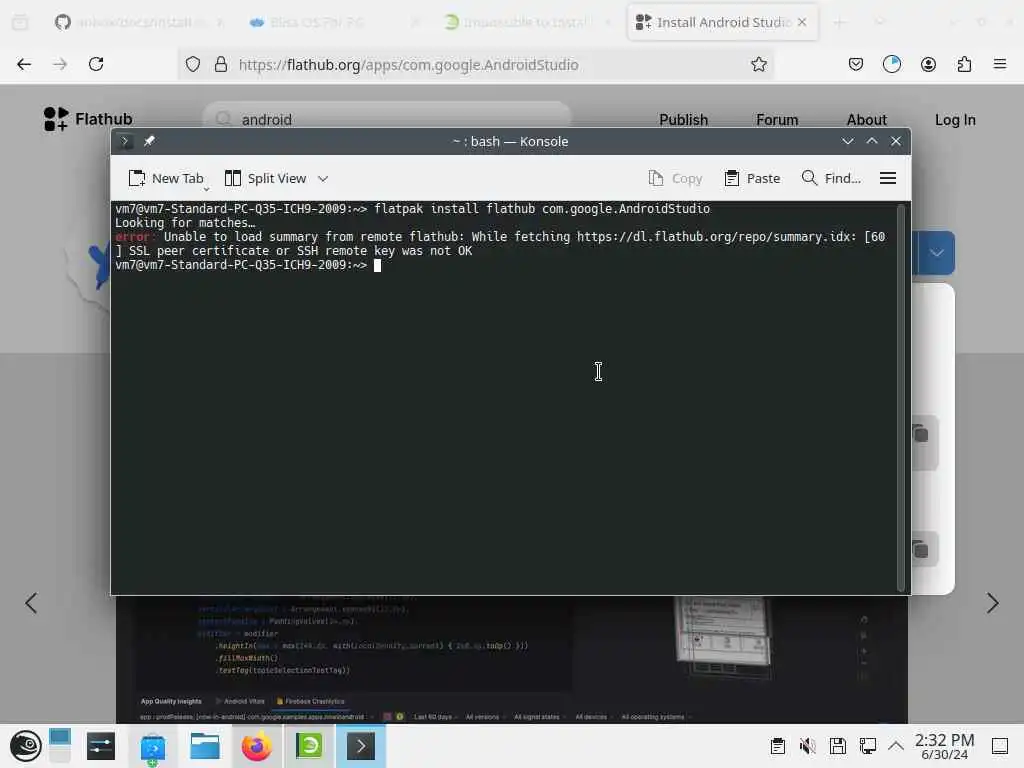Viewport: 1024px width, 768px height.
Task: Click the Konsole window menu icon in its title bar
Action: coord(125,141)
